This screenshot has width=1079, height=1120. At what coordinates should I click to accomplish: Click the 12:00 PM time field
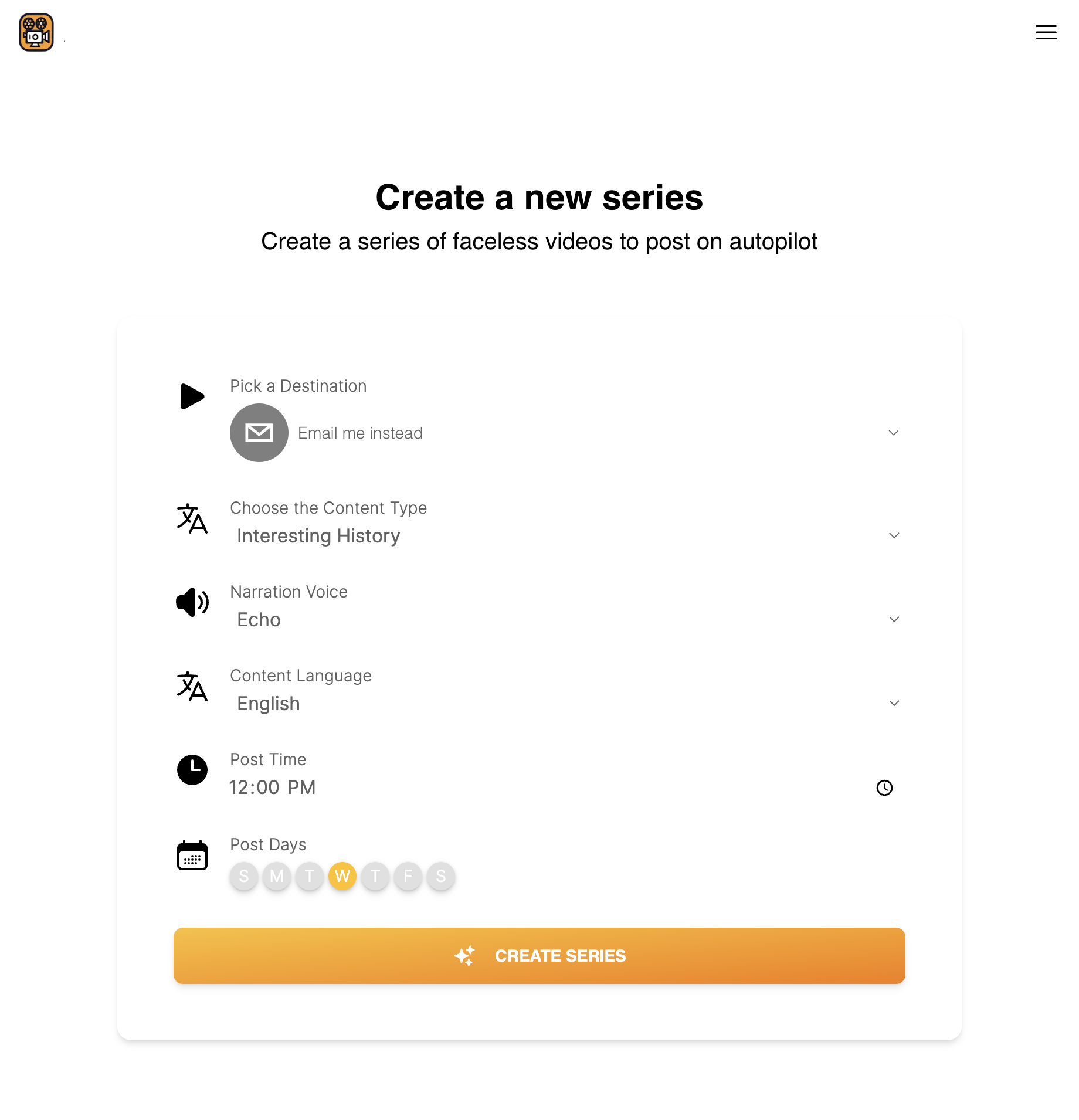pos(273,788)
